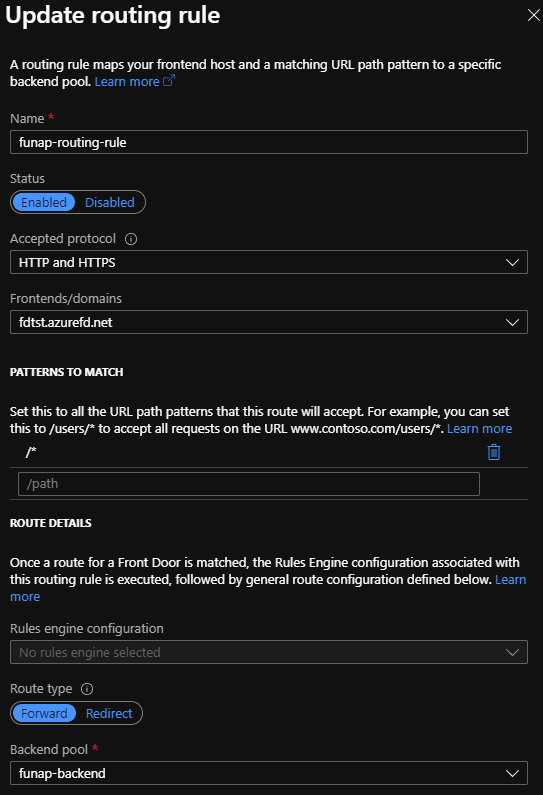Click the Route type info icon
This screenshot has height=795, width=543.
87,689
